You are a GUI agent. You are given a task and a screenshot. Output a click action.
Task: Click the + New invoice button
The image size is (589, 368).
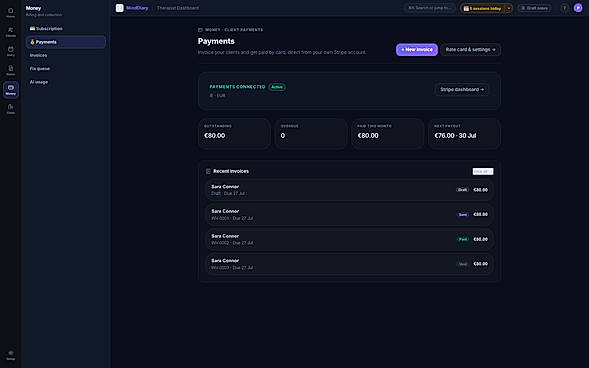click(x=417, y=50)
